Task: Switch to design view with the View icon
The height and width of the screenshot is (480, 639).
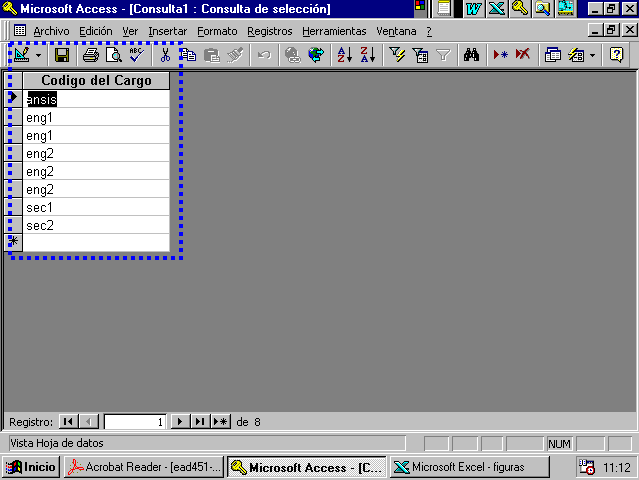Action: click(22, 55)
